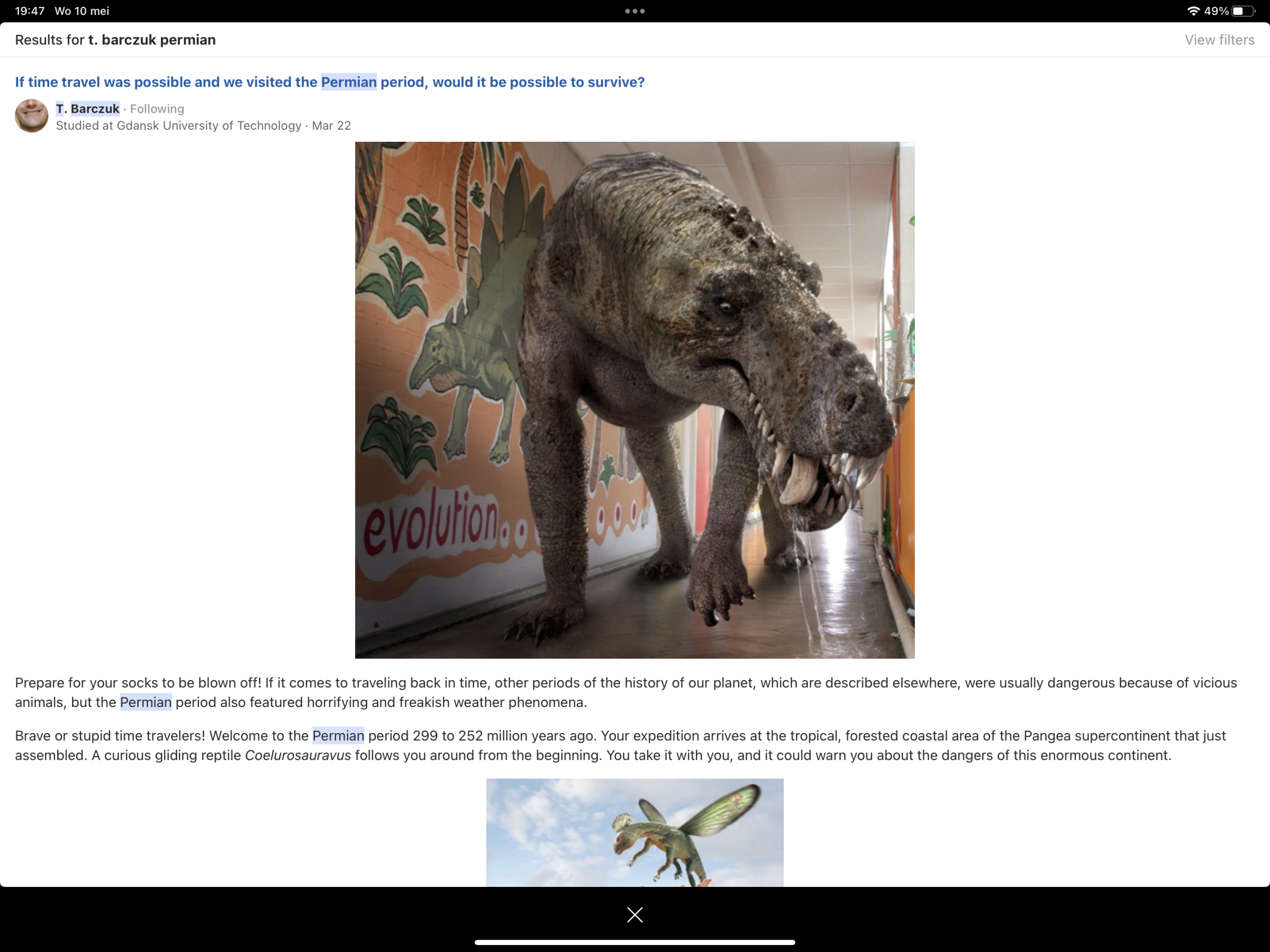Click the Results for t. barczuk permian header
The width and height of the screenshot is (1270, 952).
(115, 40)
